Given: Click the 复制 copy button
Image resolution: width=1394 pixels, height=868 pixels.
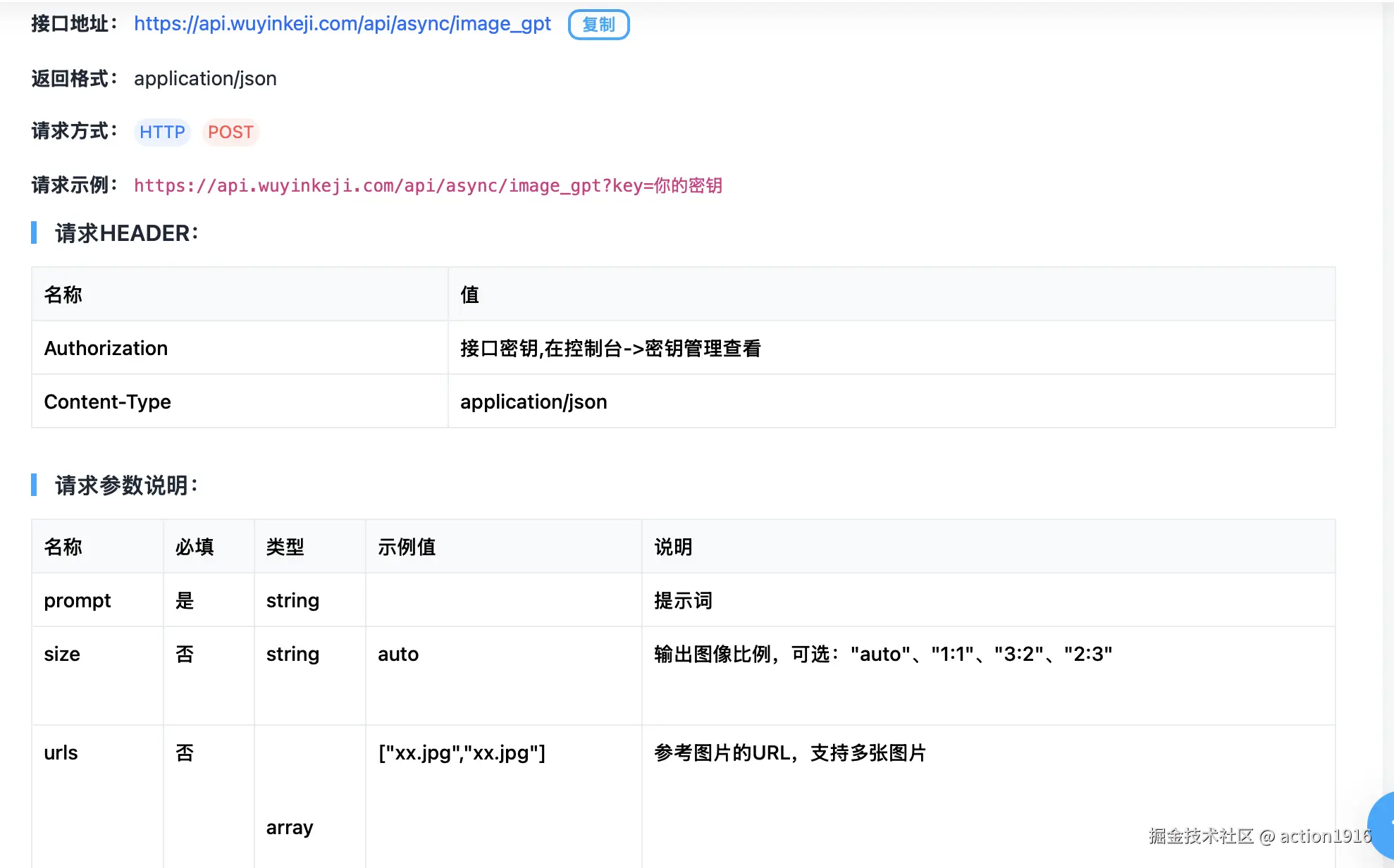Looking at the screenshot, I should pos(598,25).
